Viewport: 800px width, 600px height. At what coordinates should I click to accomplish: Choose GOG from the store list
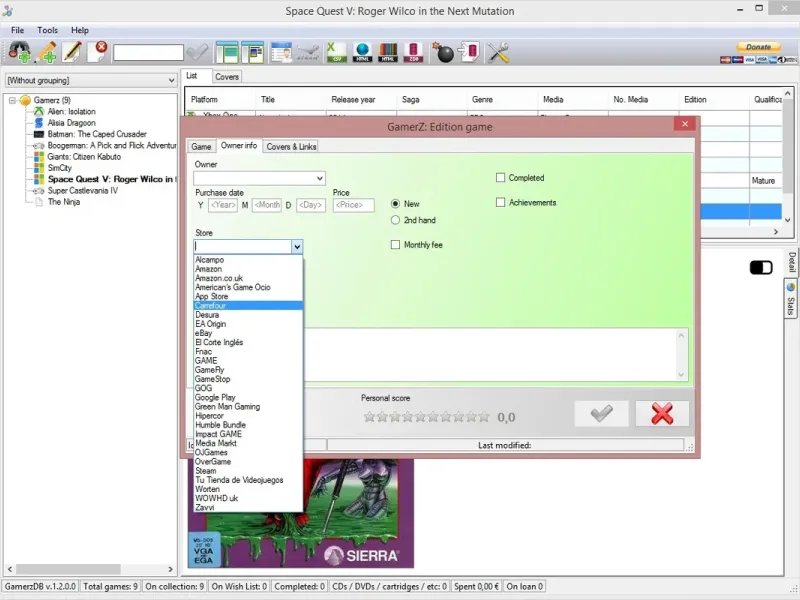pos(248,388)
